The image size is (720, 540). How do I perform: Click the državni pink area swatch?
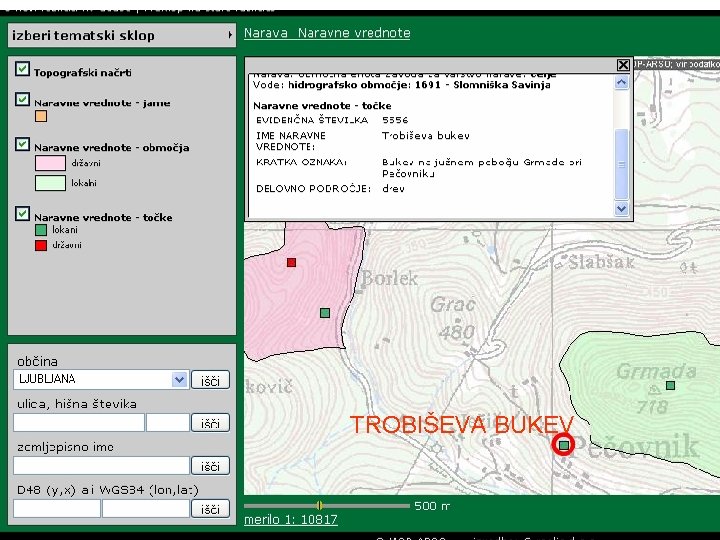[51, 163]
